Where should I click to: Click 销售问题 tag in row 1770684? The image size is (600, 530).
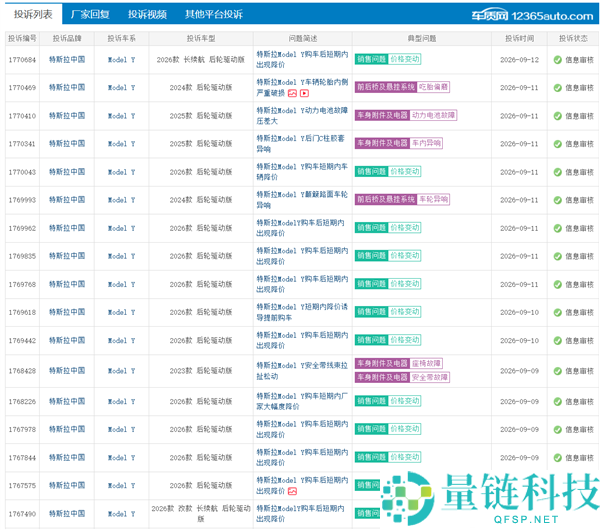[x=372, y=59]
